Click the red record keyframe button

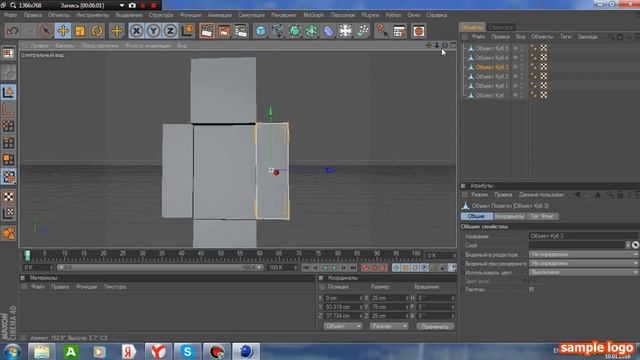click(365, 267)
